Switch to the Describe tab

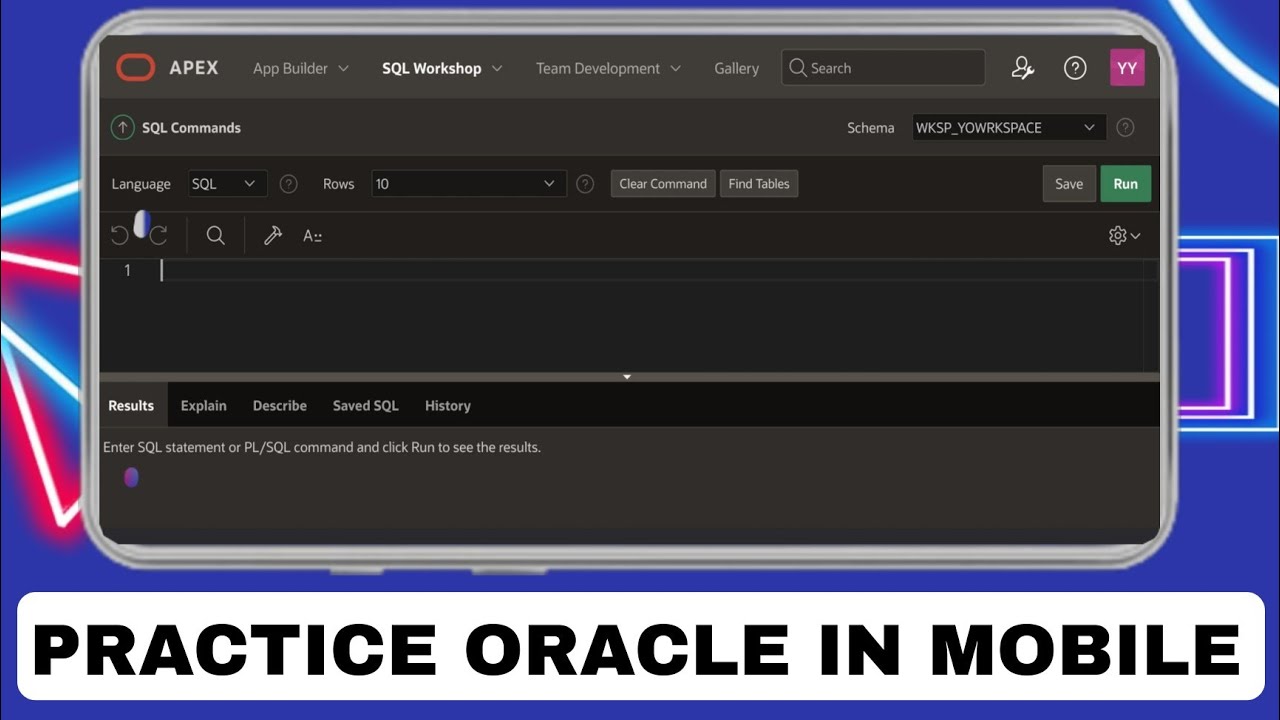[x=280, y=405]
